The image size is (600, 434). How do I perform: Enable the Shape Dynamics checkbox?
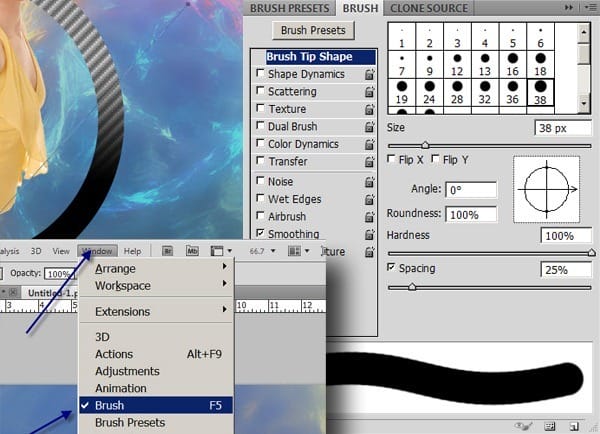pyautogui.click(x=260, y=73)
